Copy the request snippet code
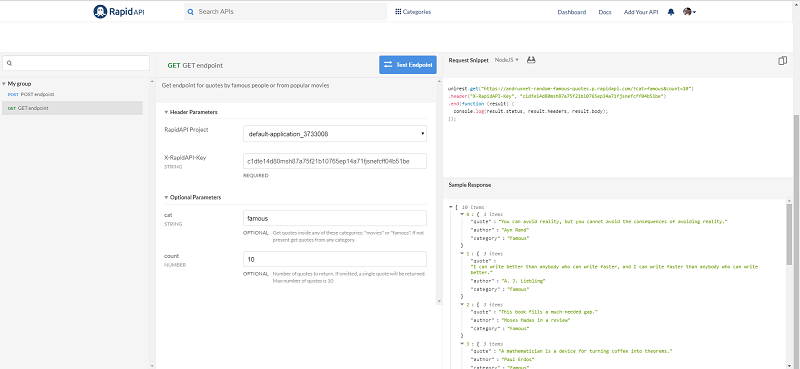 click(x=783, y=61)
